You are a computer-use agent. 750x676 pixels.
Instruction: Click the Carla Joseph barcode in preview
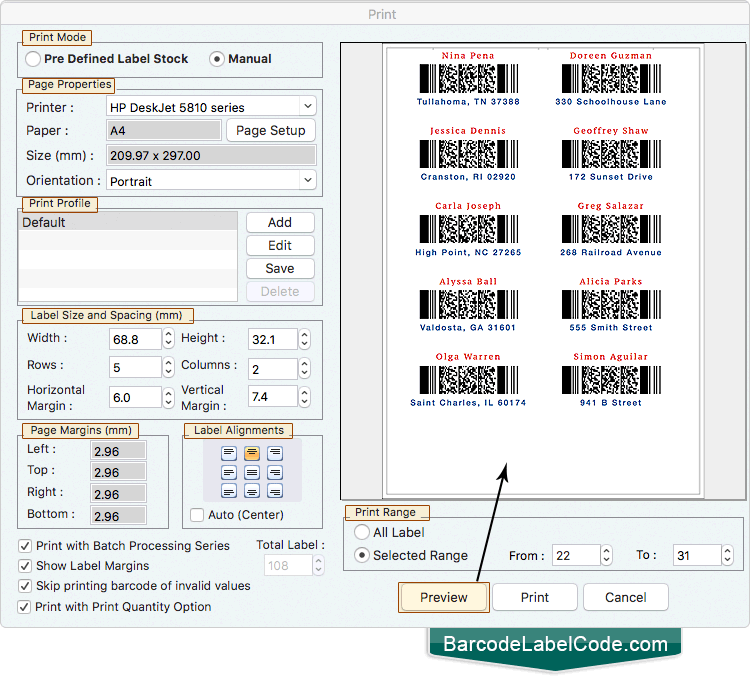pyautogui.click(x=469, y=229)
